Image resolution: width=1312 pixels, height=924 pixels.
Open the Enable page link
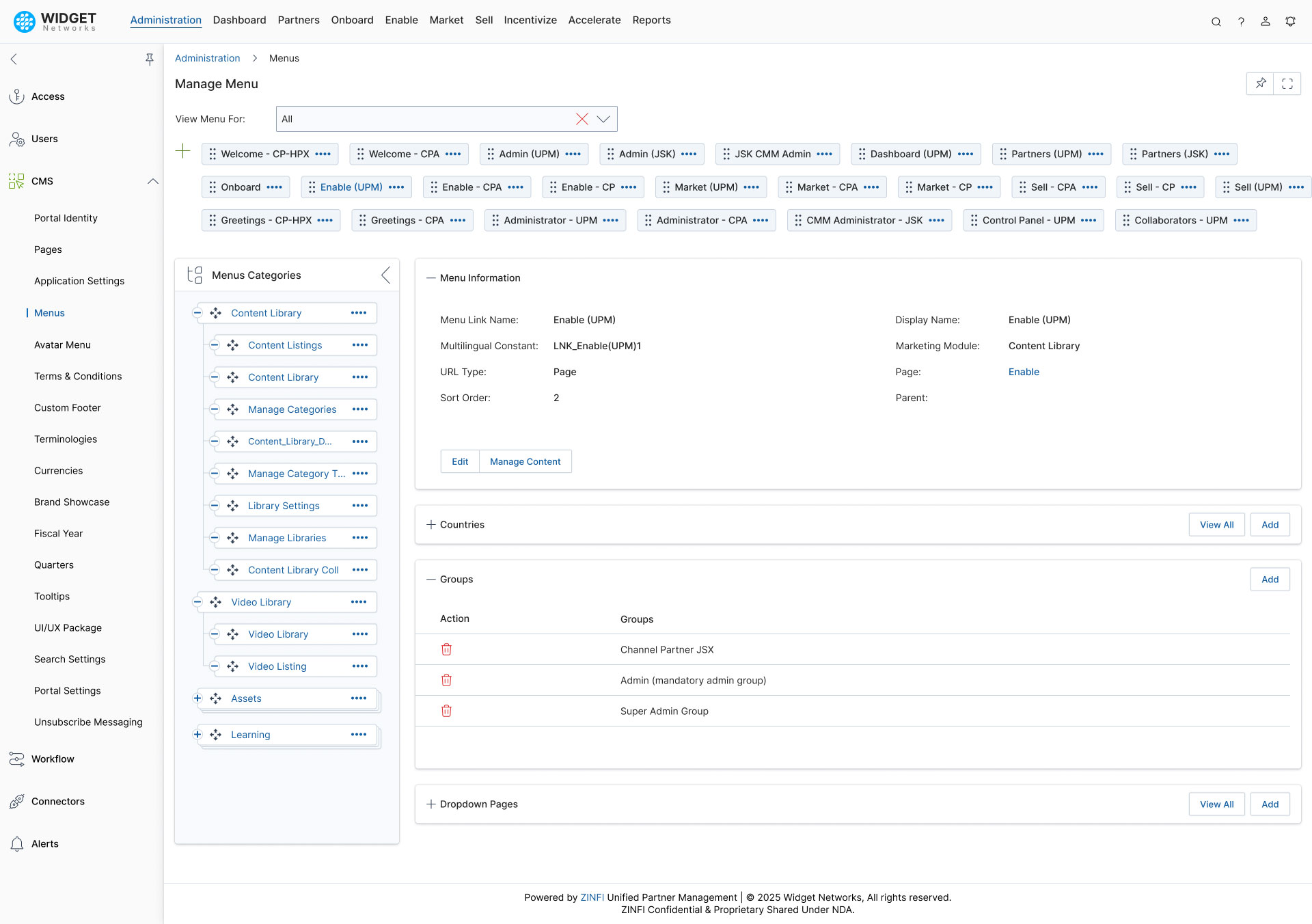coord(1023,372)
